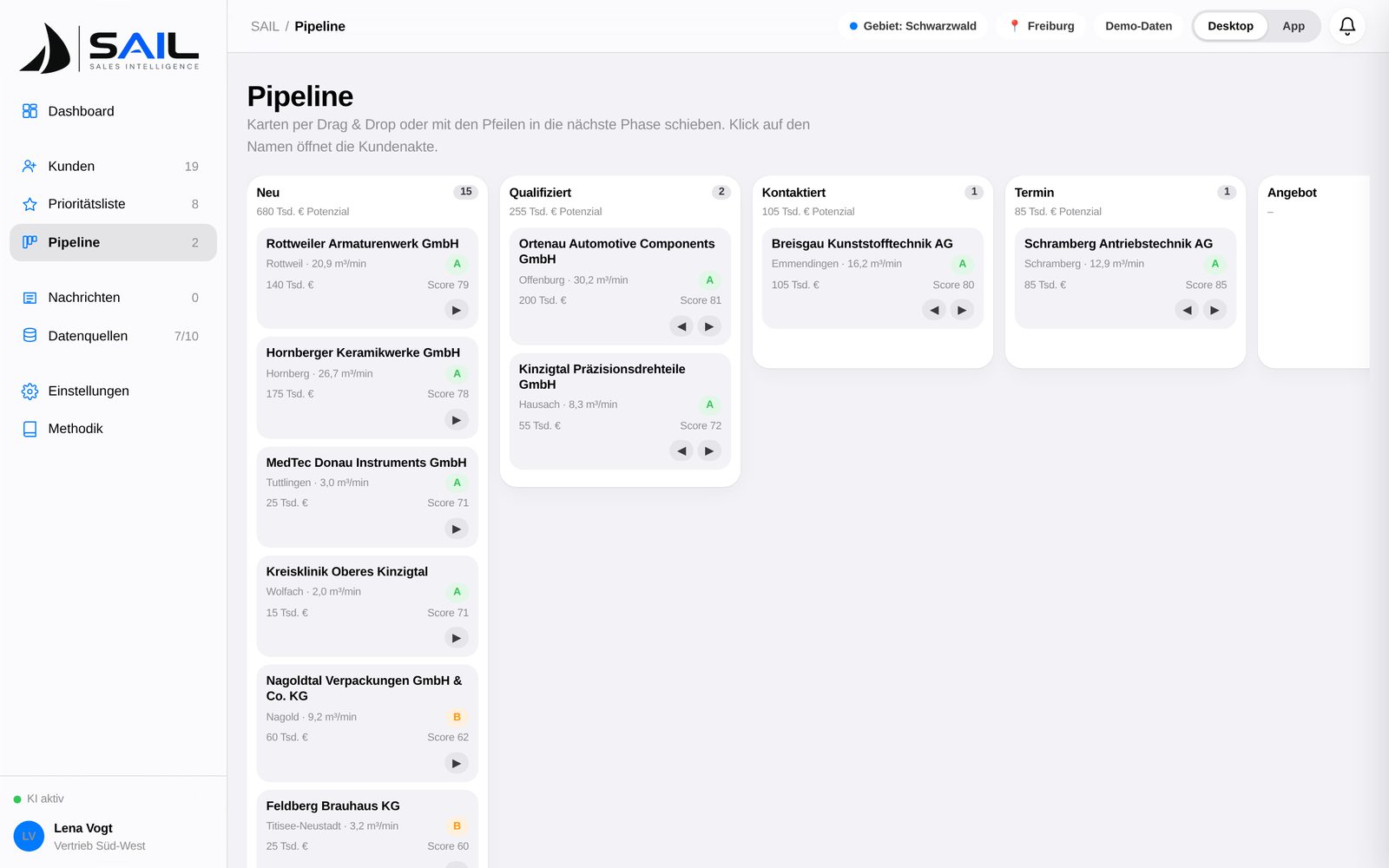
Task: Click the Dashboard sidebar icon
Action: (x=30, y=111)
